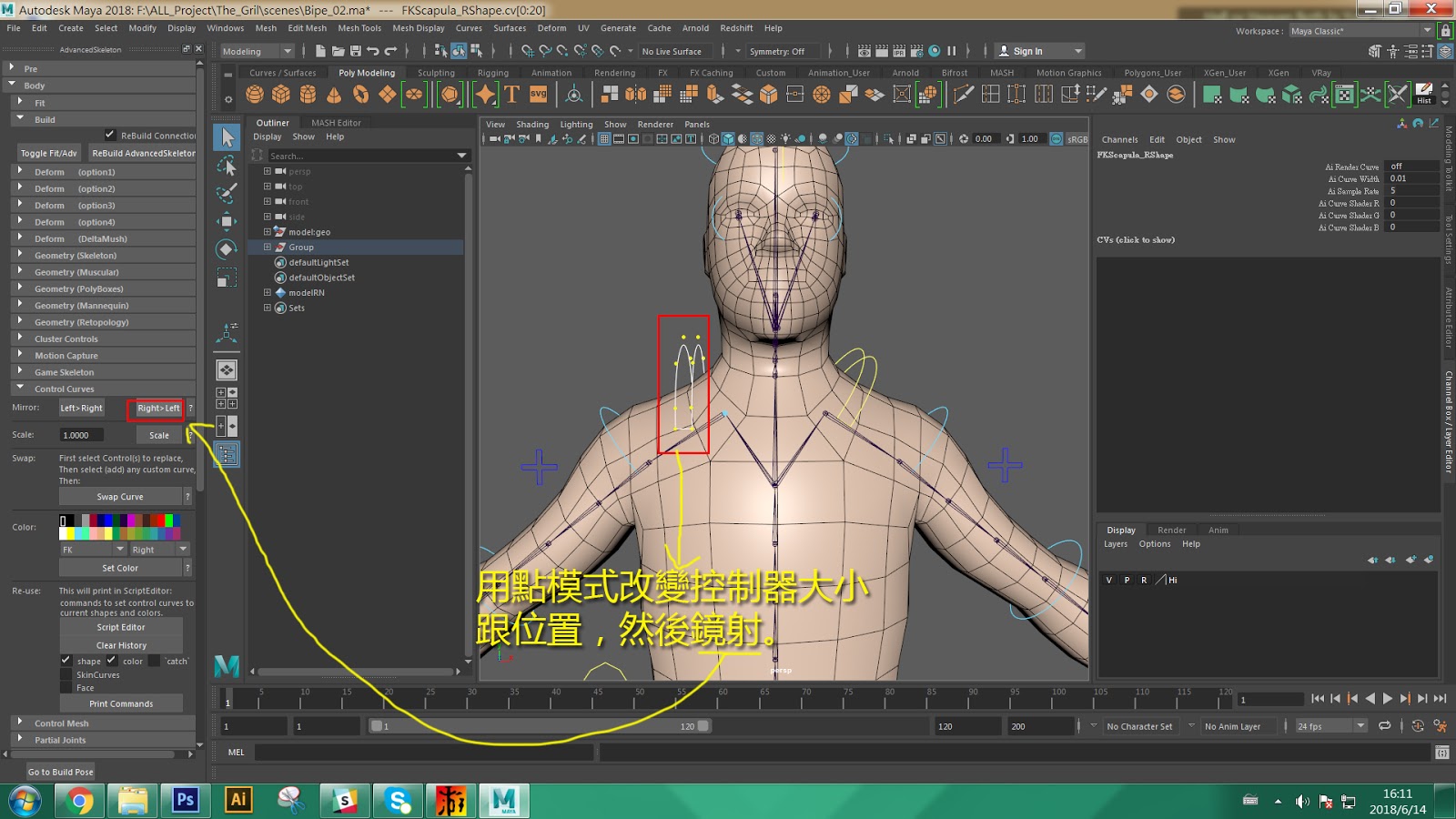Pick the yellow swatch in the second color row
This screenshot has height=819, width=1456.
pos(72,533)
